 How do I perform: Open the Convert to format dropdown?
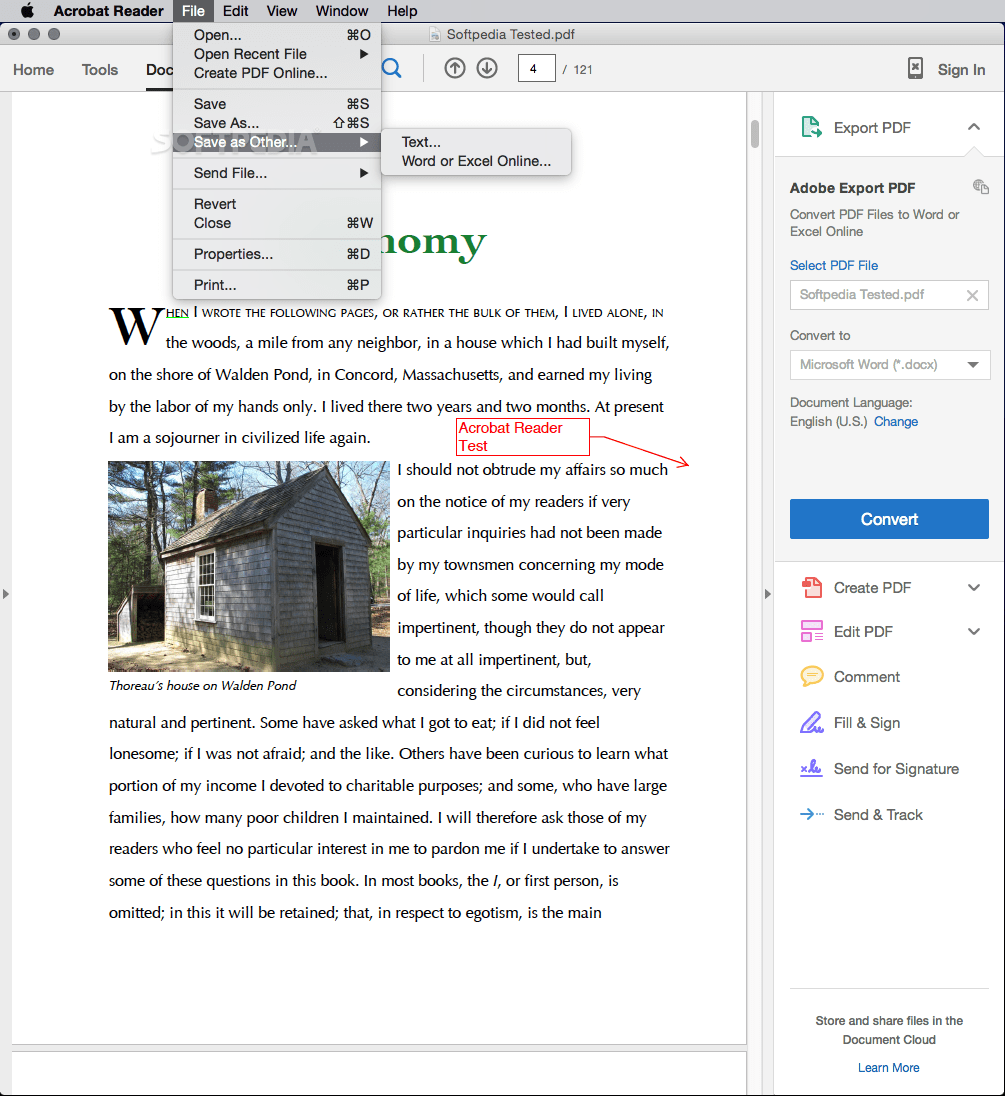coord(890,365)
